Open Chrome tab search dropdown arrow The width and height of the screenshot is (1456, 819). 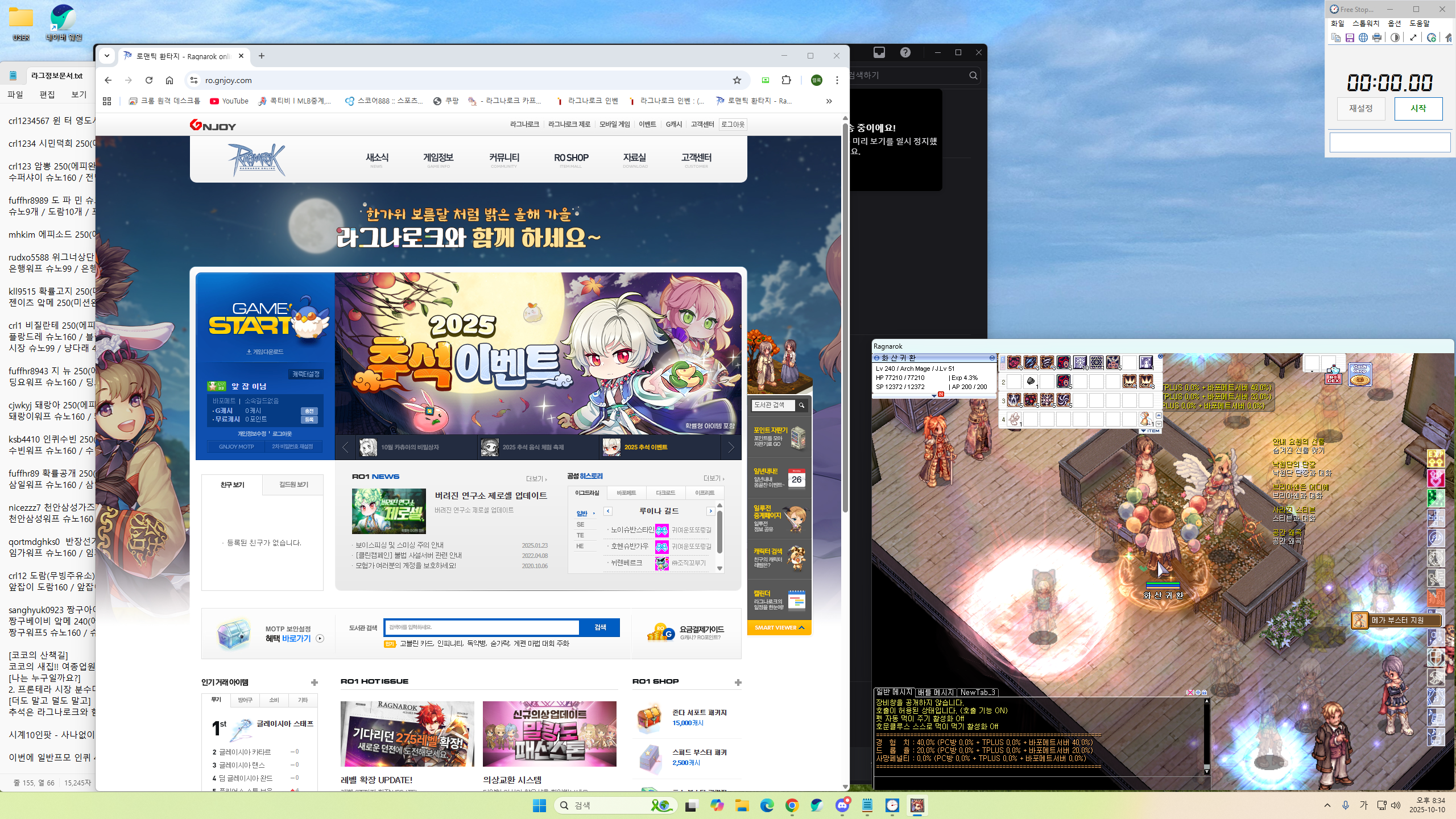tap(106, 56)
